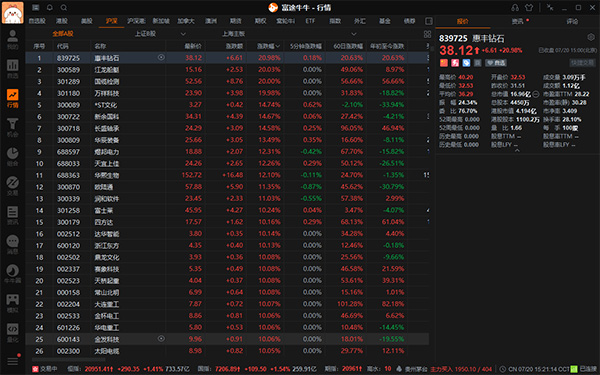Image resolution: width=600 pixels, height=375 pixels.
Task: Open the quant code icon in the sidebar
Action: [12, 332]
